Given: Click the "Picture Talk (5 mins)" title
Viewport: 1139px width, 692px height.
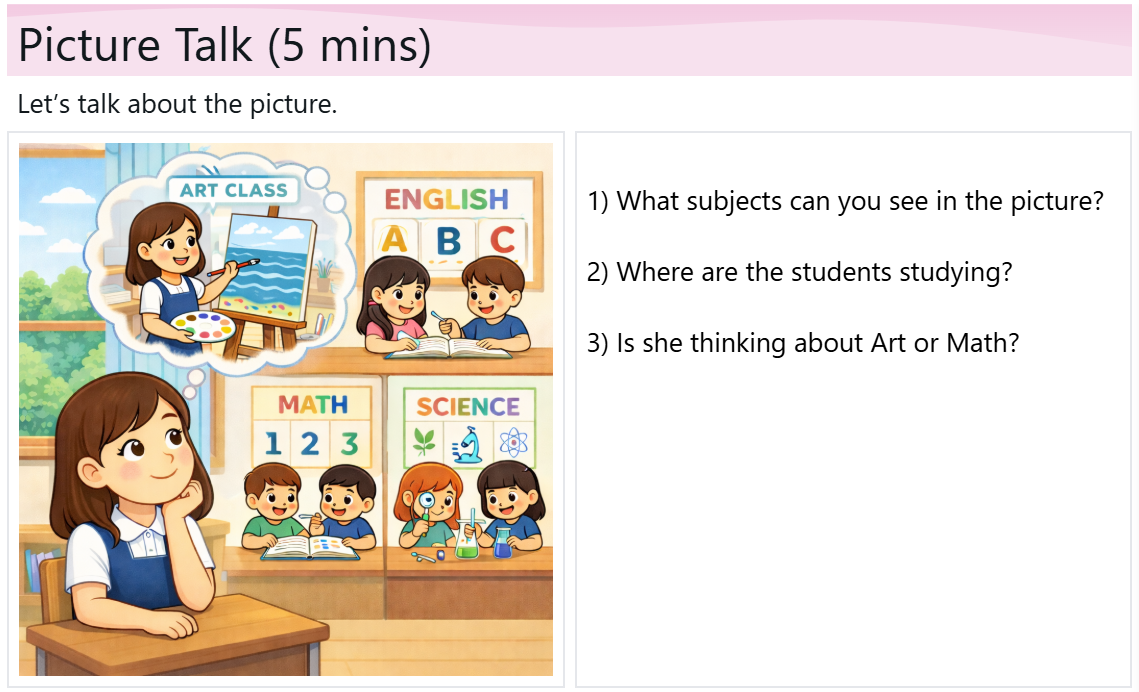Looking at the screenshot, I should tap(224, 46).
